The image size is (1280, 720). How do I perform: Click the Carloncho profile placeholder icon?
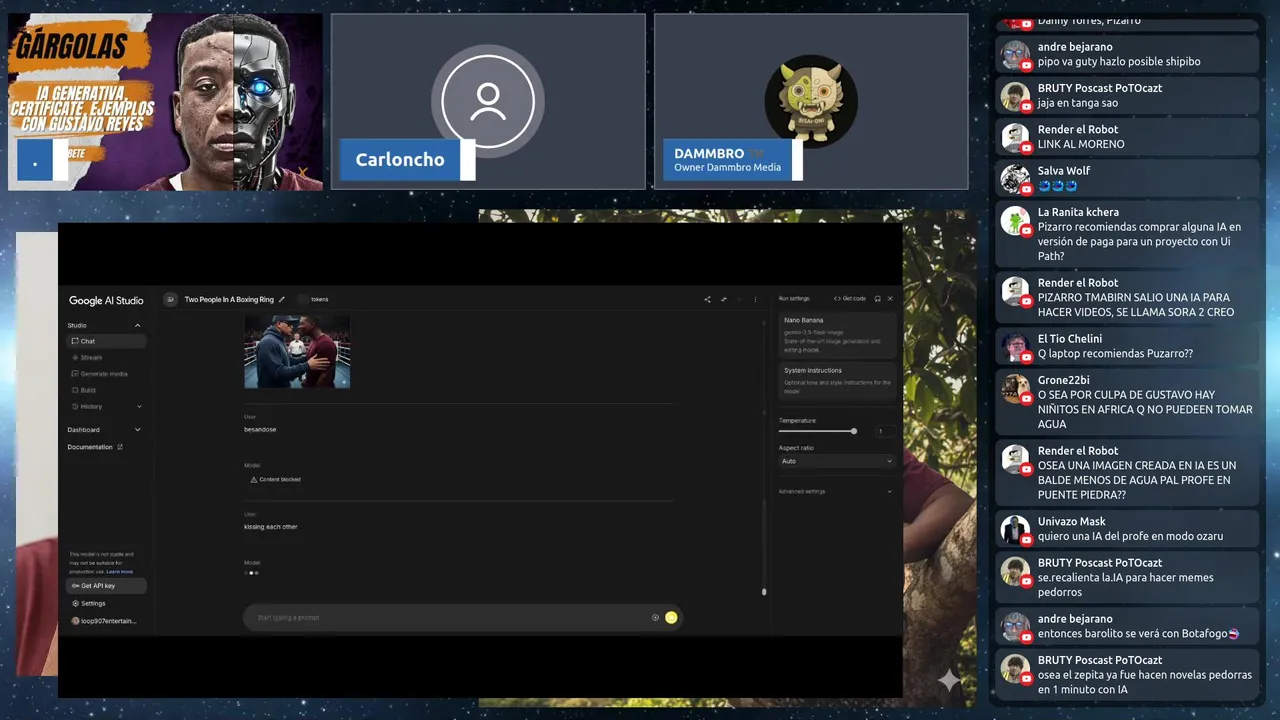point(488,101)
